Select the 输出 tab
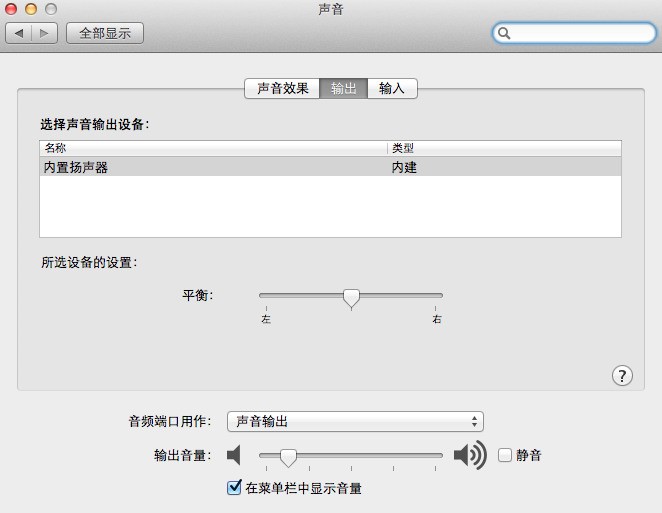Viewport: 662px width, 513px height. coord(343,88)
